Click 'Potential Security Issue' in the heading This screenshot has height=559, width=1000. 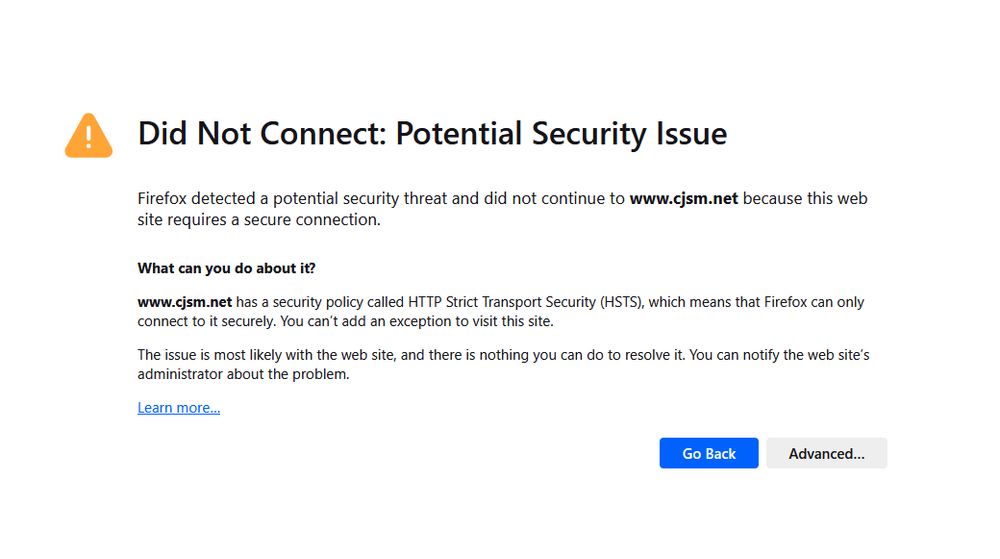561,134
